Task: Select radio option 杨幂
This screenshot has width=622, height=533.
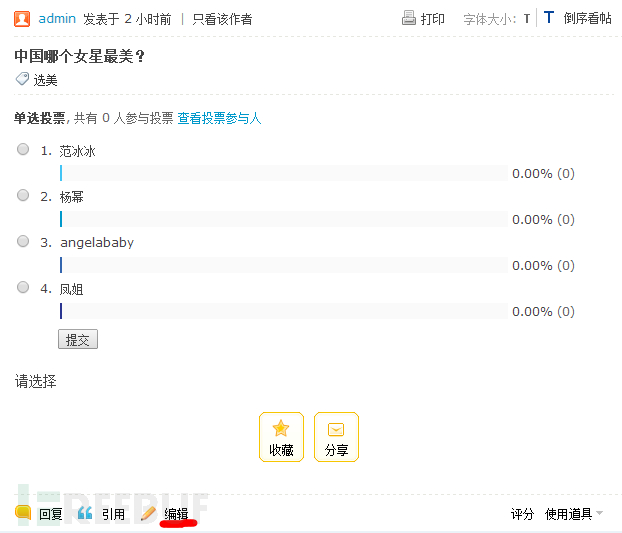Action: 23,195
